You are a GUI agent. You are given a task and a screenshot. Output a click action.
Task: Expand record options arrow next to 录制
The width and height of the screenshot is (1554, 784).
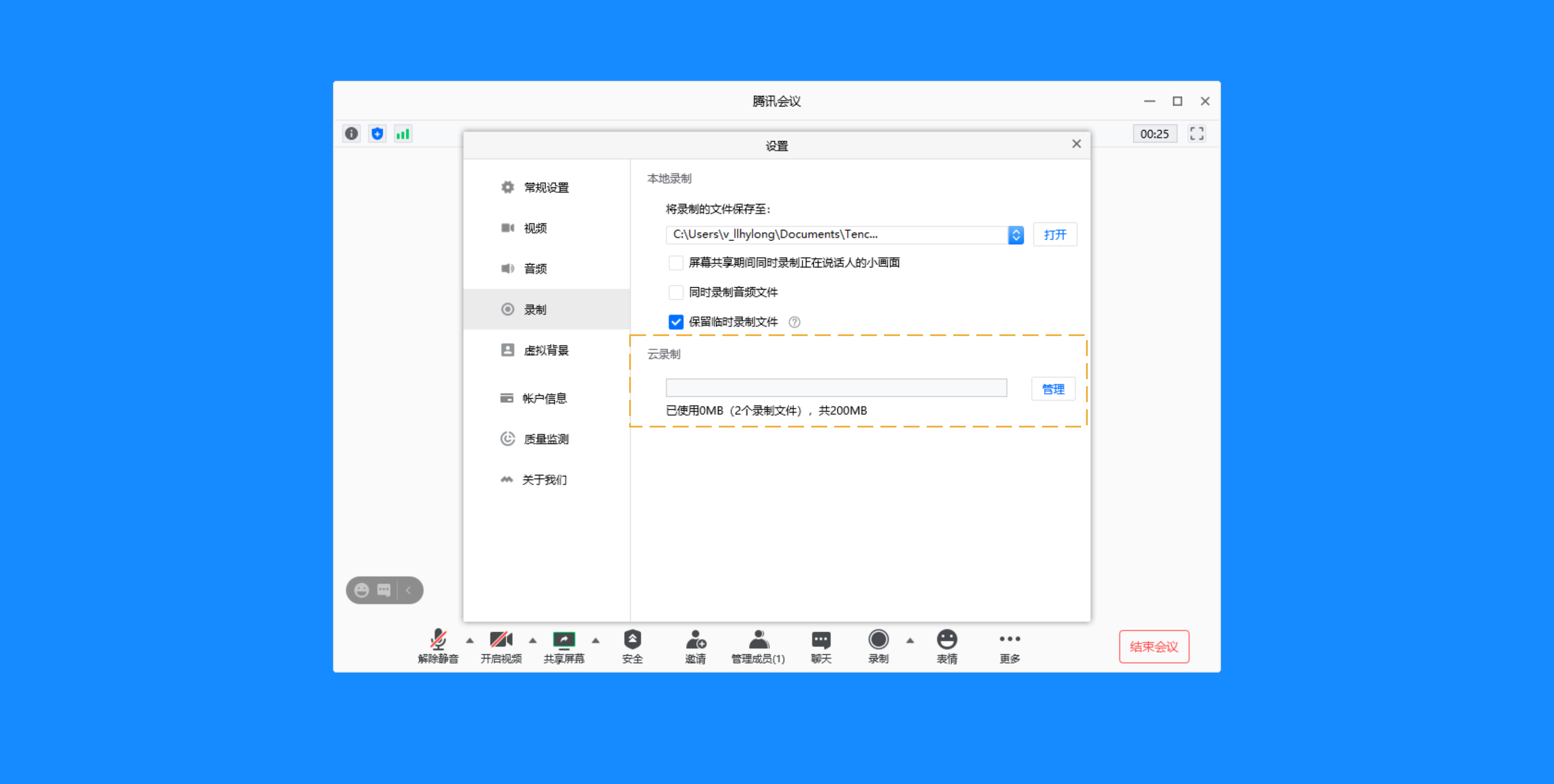pyautogui.click(x=910, y=641)
